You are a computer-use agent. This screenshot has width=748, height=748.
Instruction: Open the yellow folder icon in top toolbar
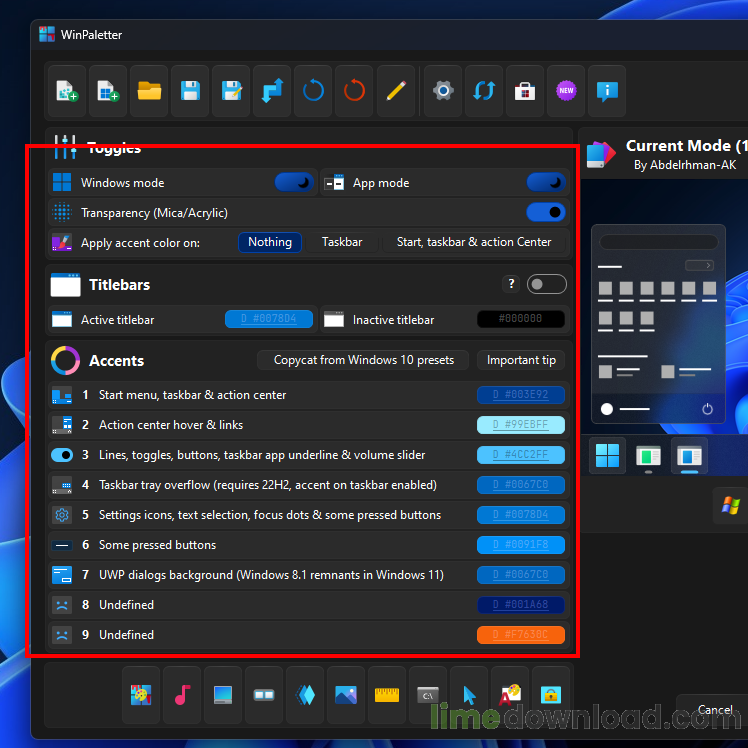click(x=149, y=91)
